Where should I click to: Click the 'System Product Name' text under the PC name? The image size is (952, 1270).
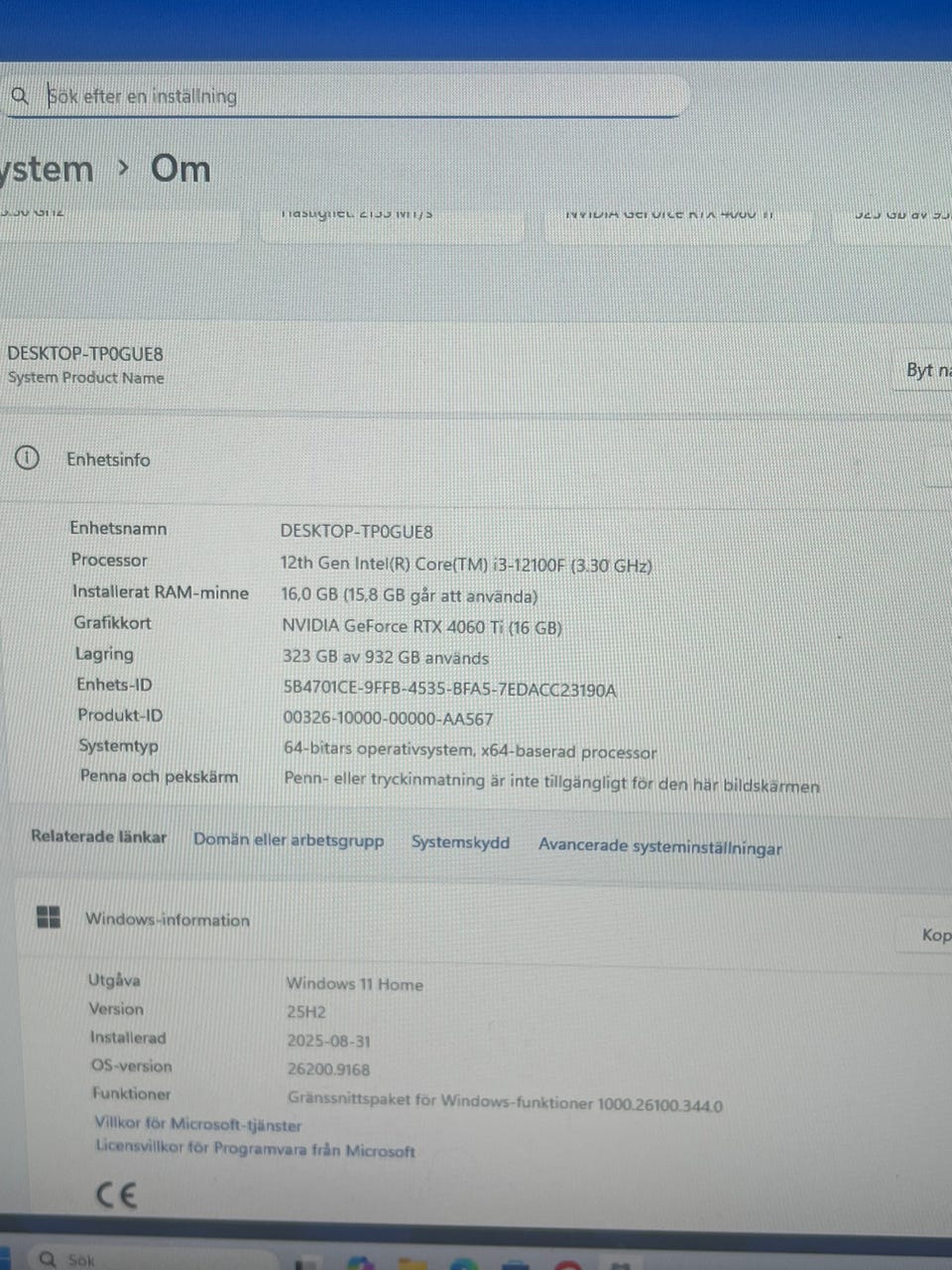pos(85,377)
